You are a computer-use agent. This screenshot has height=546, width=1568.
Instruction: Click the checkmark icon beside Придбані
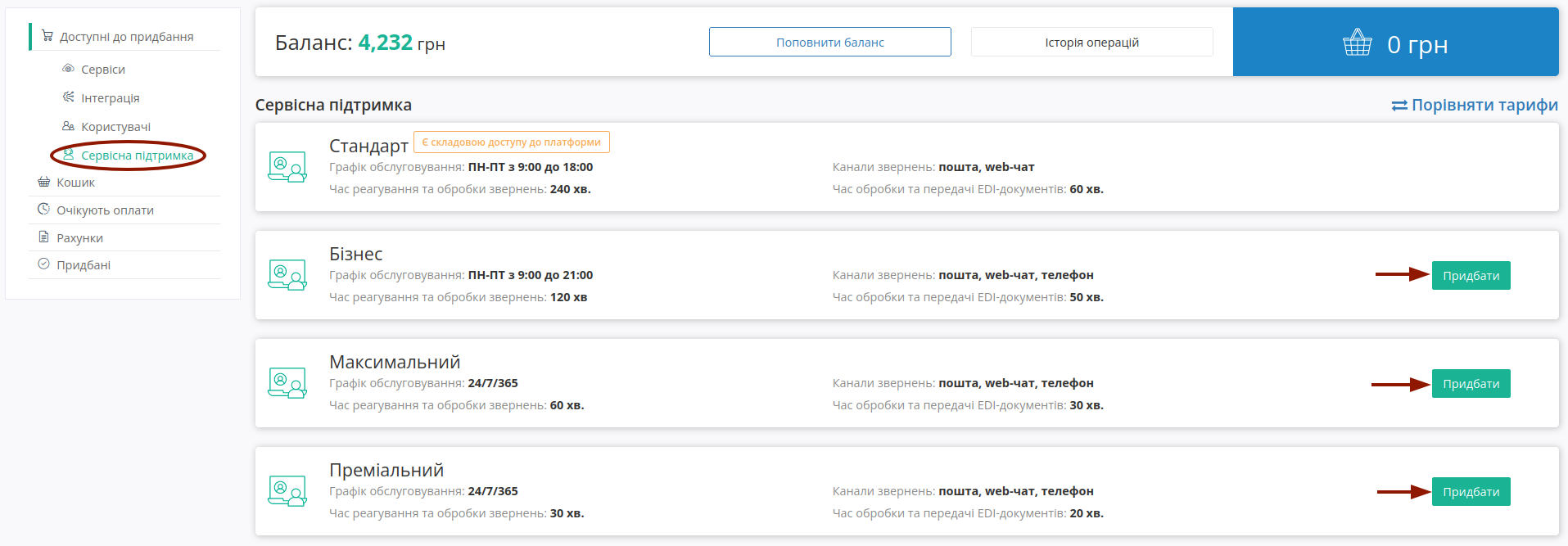click(44, 264)
